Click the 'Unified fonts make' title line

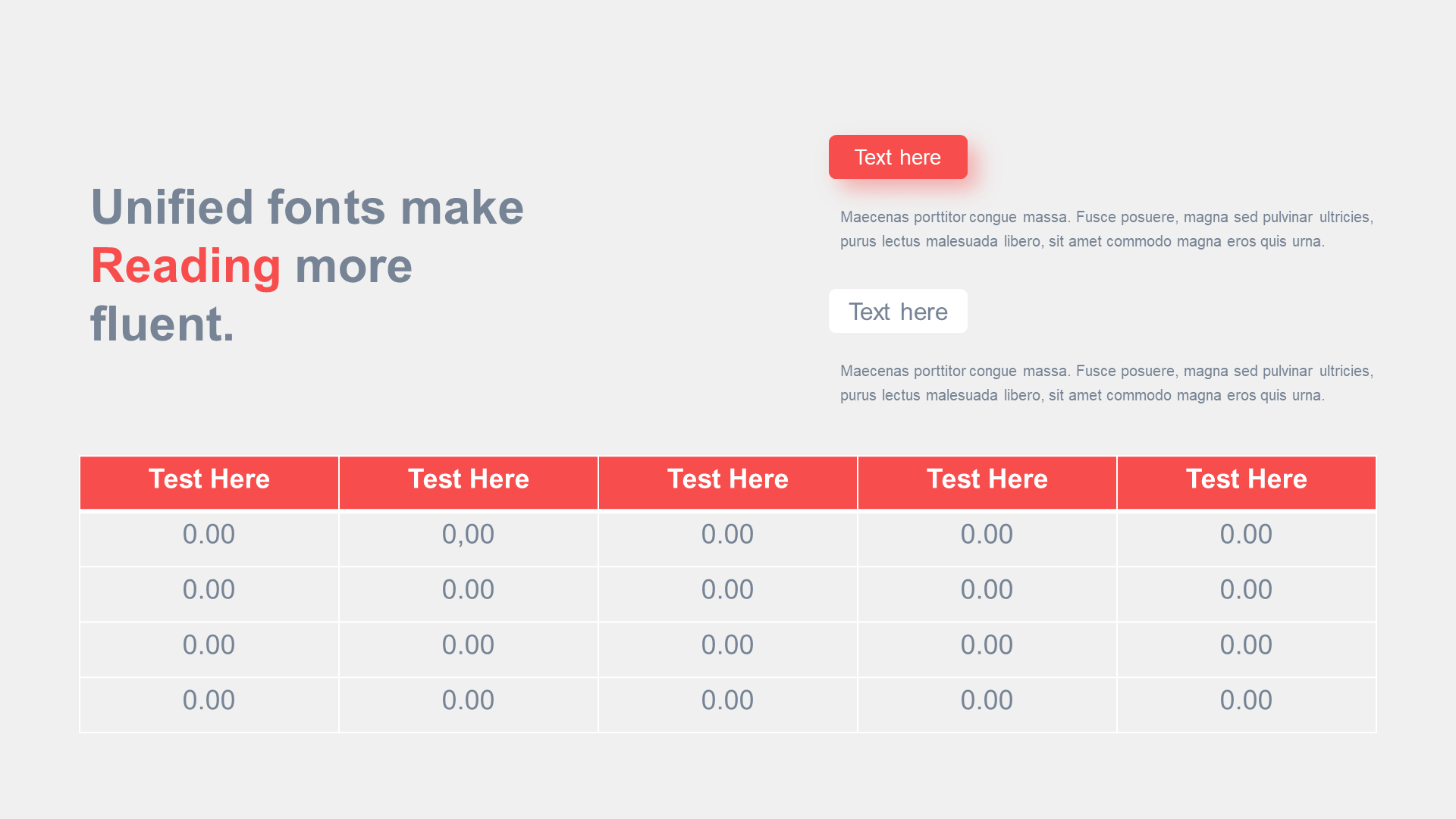point(307,207)
